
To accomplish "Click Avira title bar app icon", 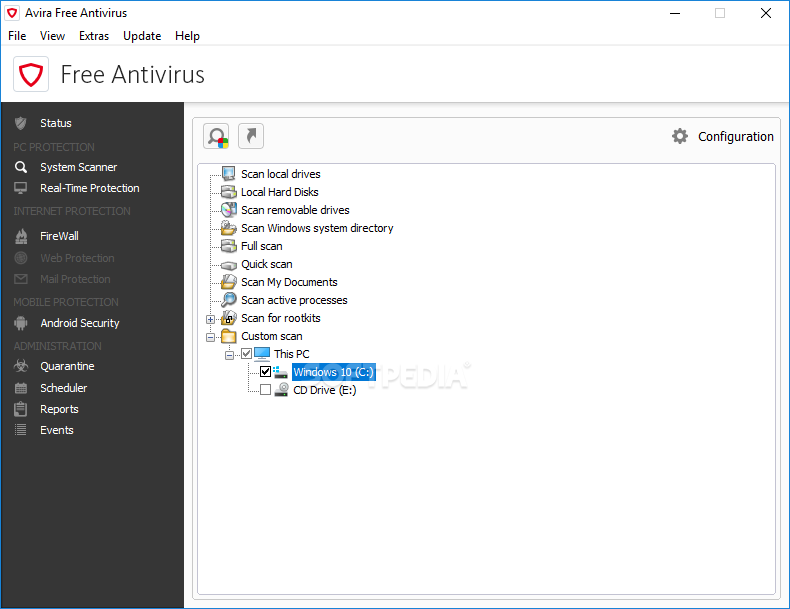I will click(x=12, y=13).
